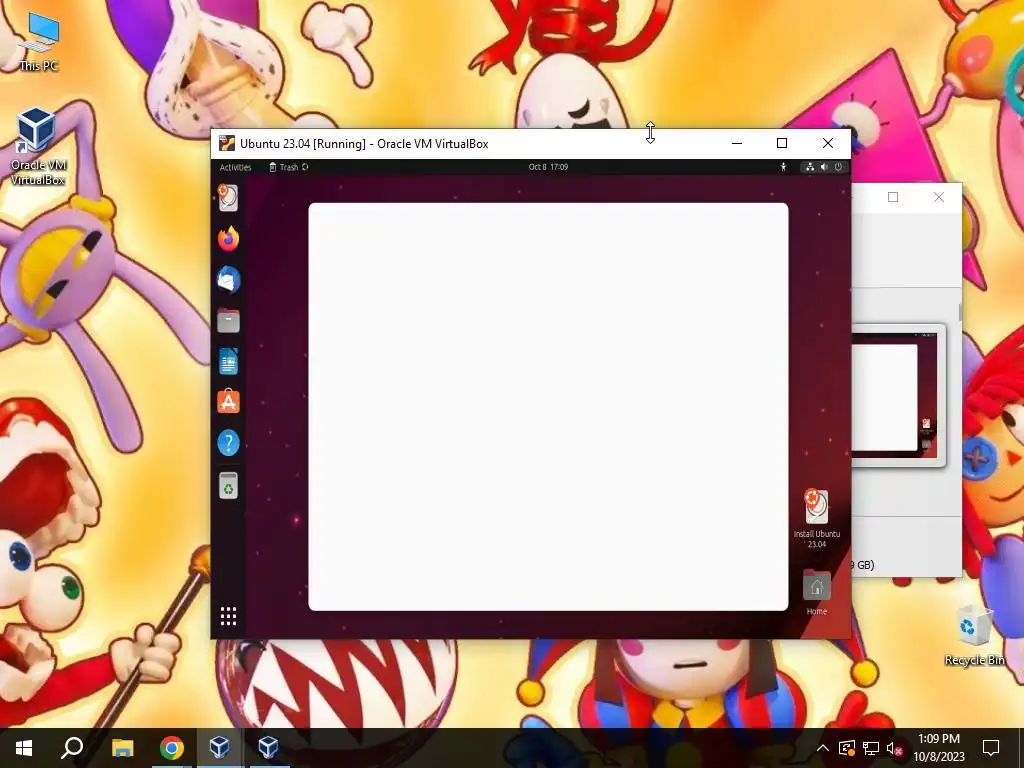
Task: Open the Ubuntu installer icon in the dock
Action: pos(228,198)
